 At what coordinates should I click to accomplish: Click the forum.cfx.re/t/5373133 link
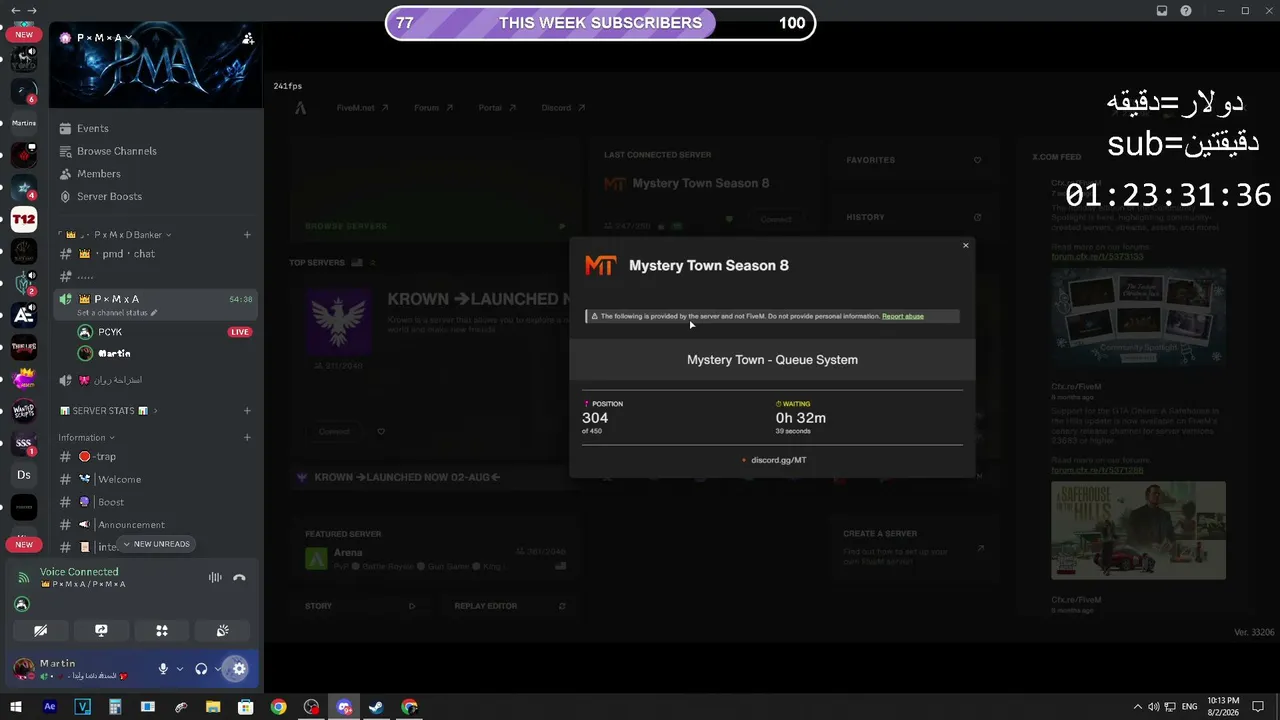point(1097,257)
